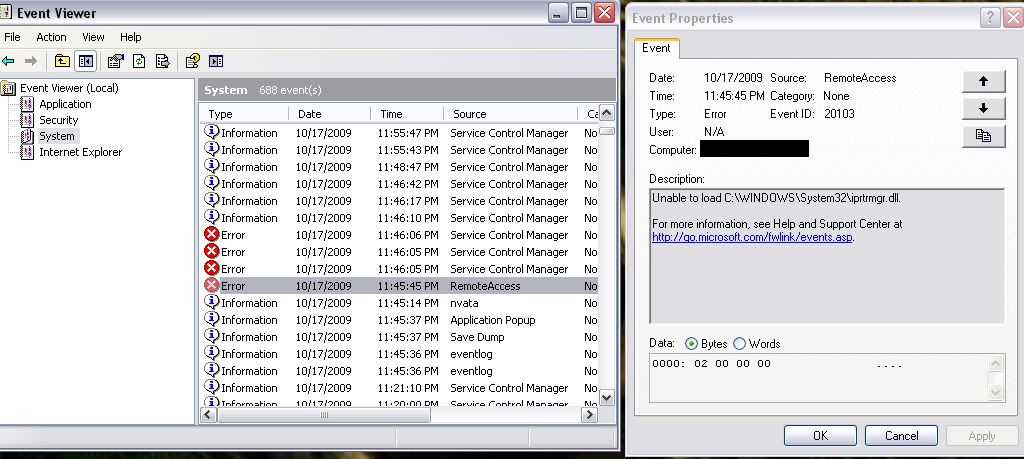Sort by the Date column header

329,114
